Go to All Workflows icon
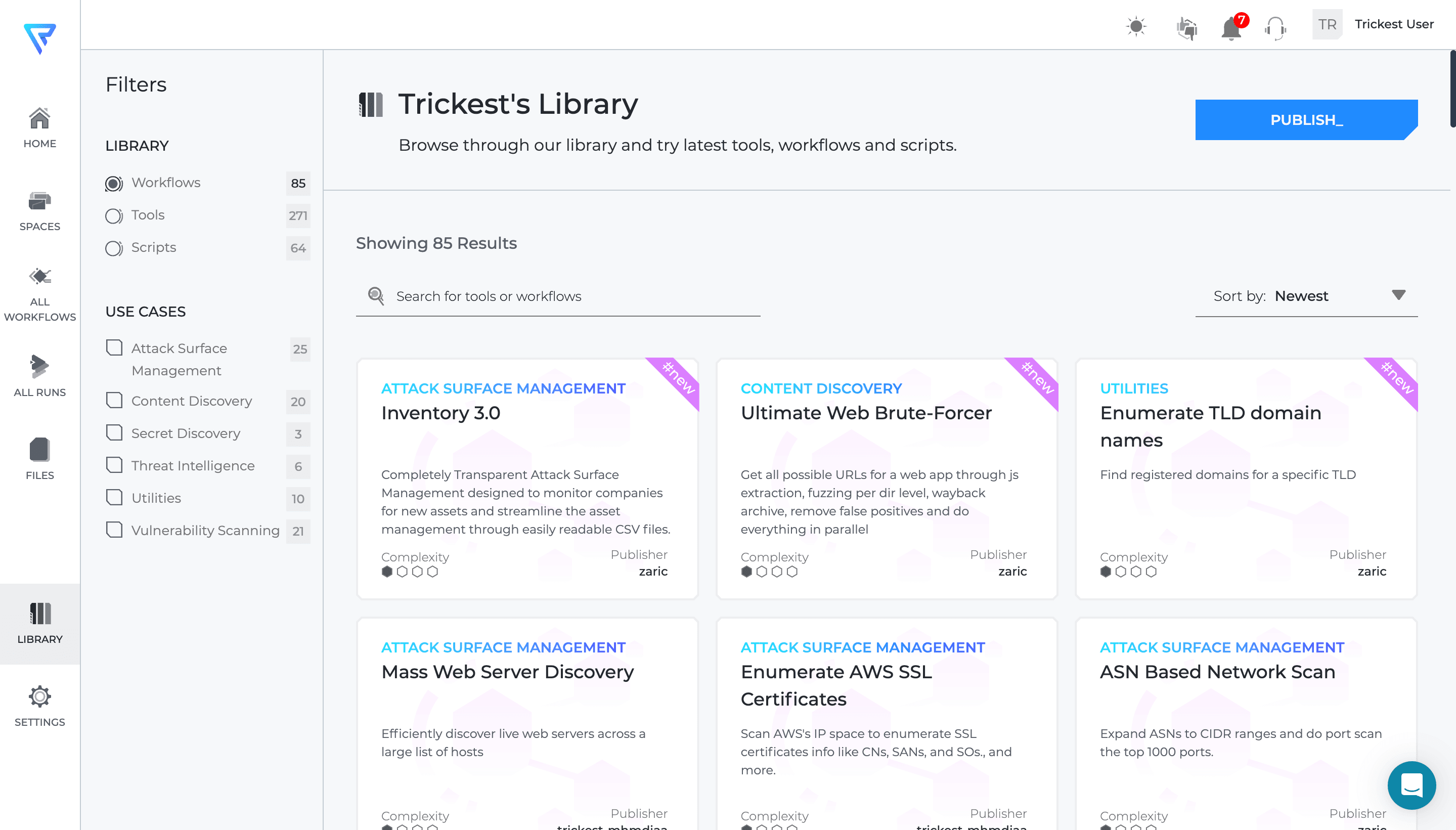Screen dimensions: 1456x830 (40, 277)
